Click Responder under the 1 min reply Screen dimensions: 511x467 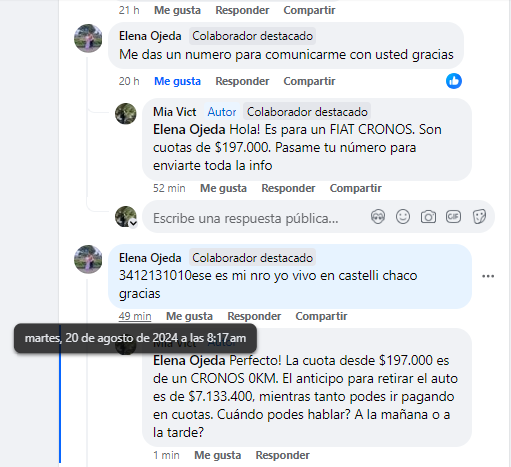pyautogui.click(x=283, y=455)
